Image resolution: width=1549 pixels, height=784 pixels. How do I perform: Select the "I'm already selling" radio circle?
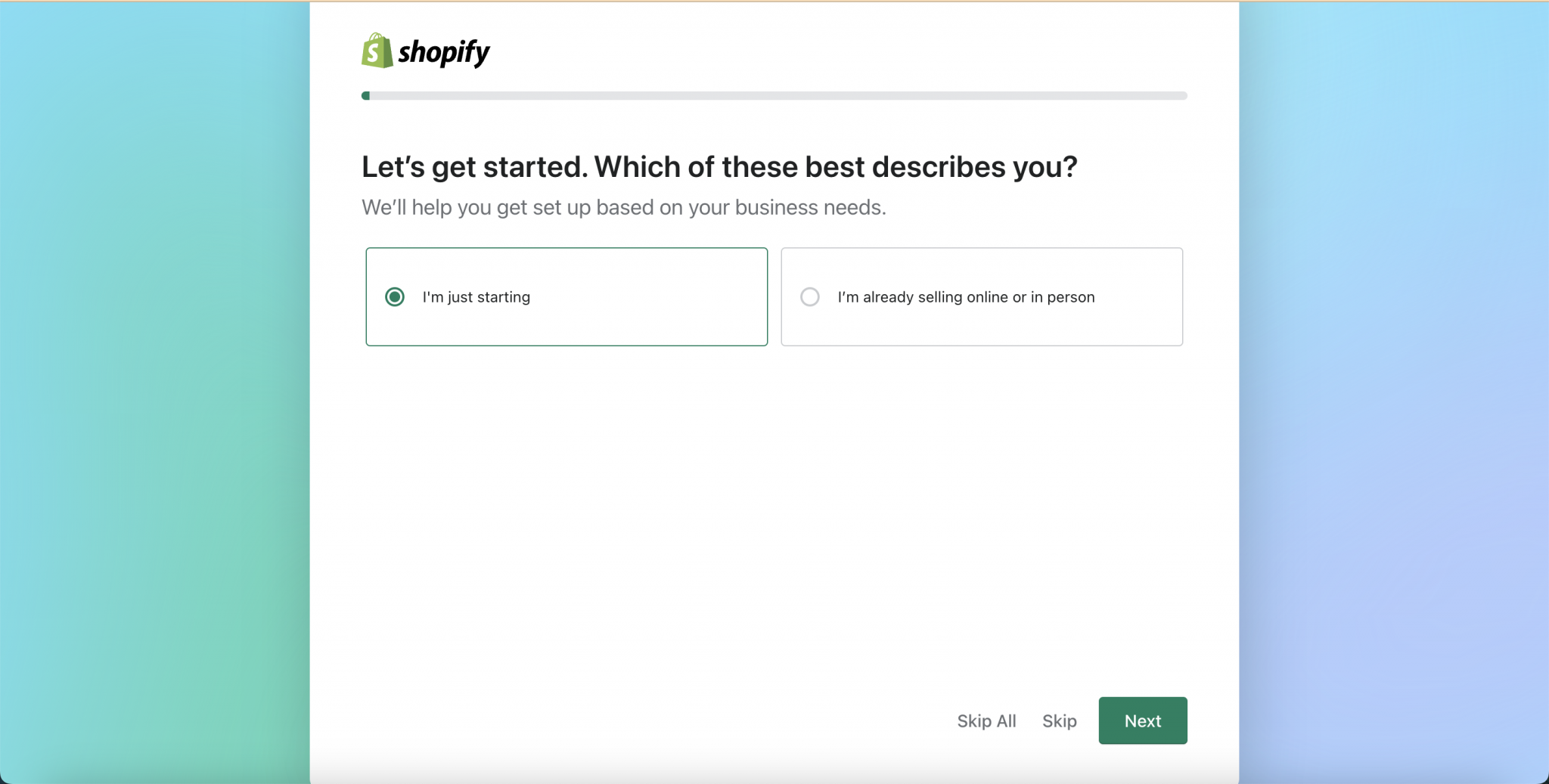pyautogui.click(x=810, y=297)
